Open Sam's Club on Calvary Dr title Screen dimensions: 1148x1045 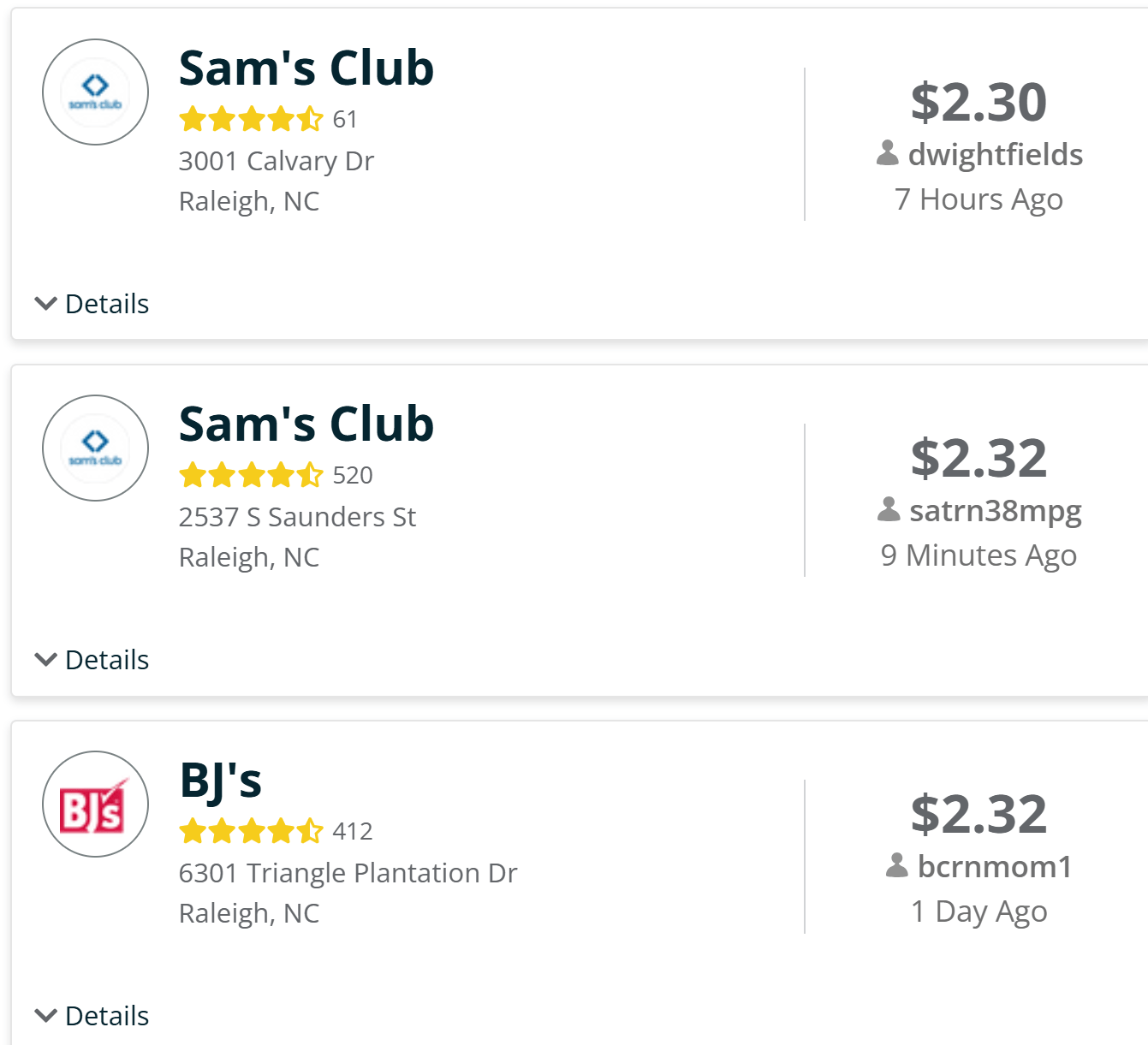pos(306,68)
